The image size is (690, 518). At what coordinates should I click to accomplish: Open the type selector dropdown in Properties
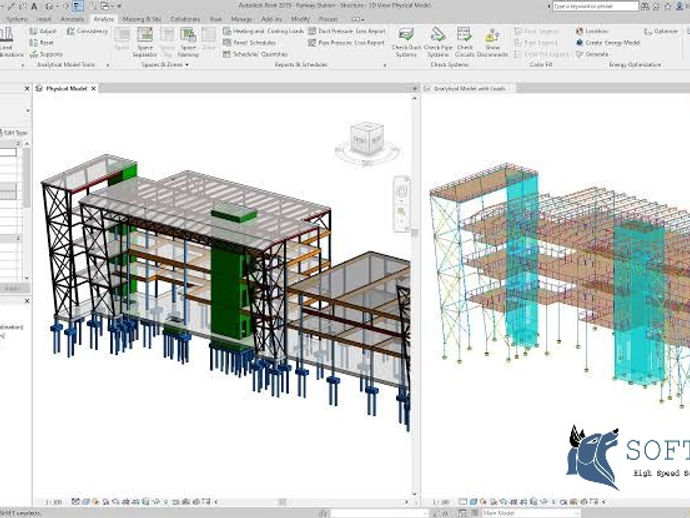[28, 110]
